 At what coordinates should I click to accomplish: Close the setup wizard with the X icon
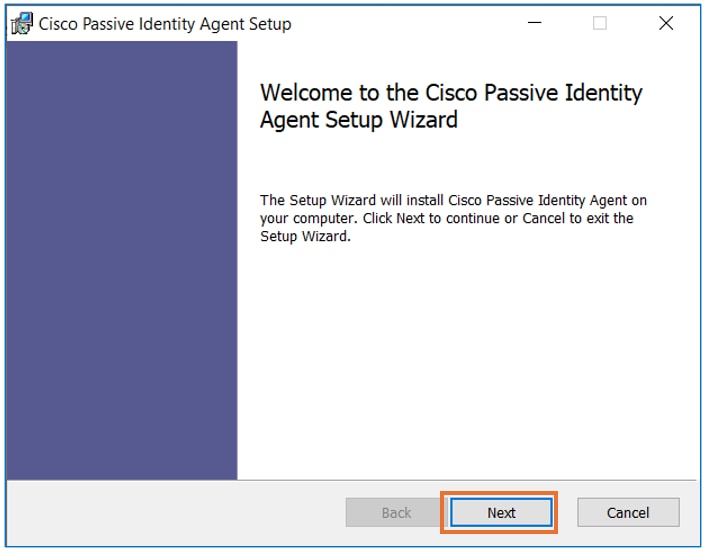click(666, 23)
